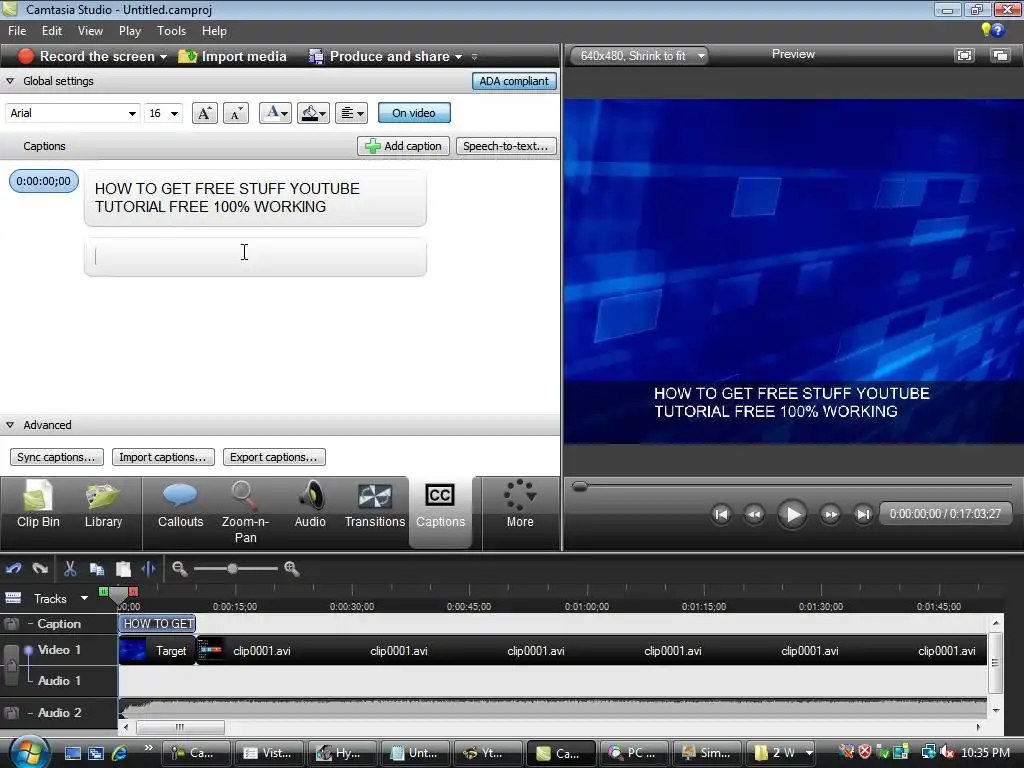Open the Tools menu
The image size is (1024, 768).
point(171,31)
